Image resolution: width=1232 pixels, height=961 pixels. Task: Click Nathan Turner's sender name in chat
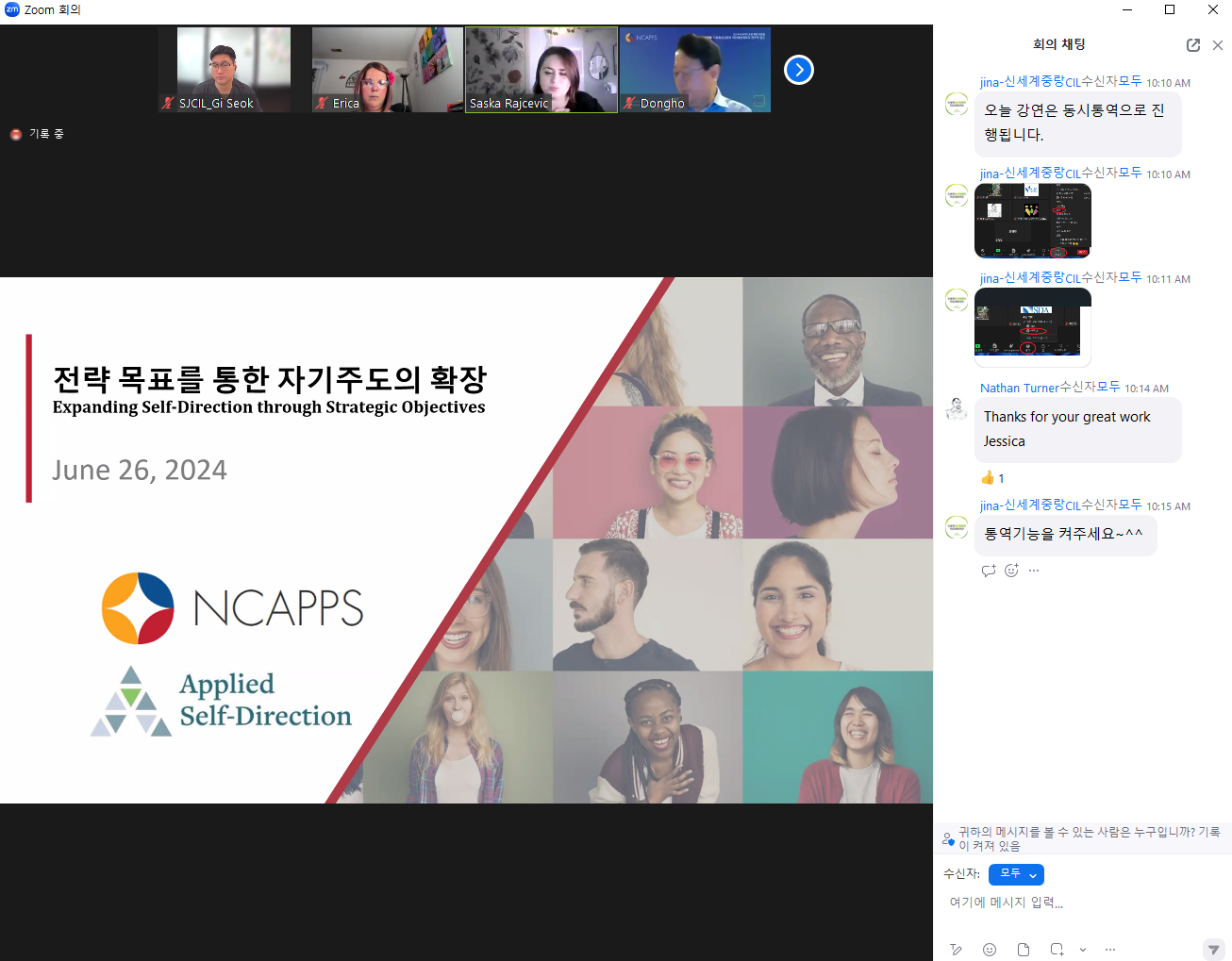(1019, 388)
